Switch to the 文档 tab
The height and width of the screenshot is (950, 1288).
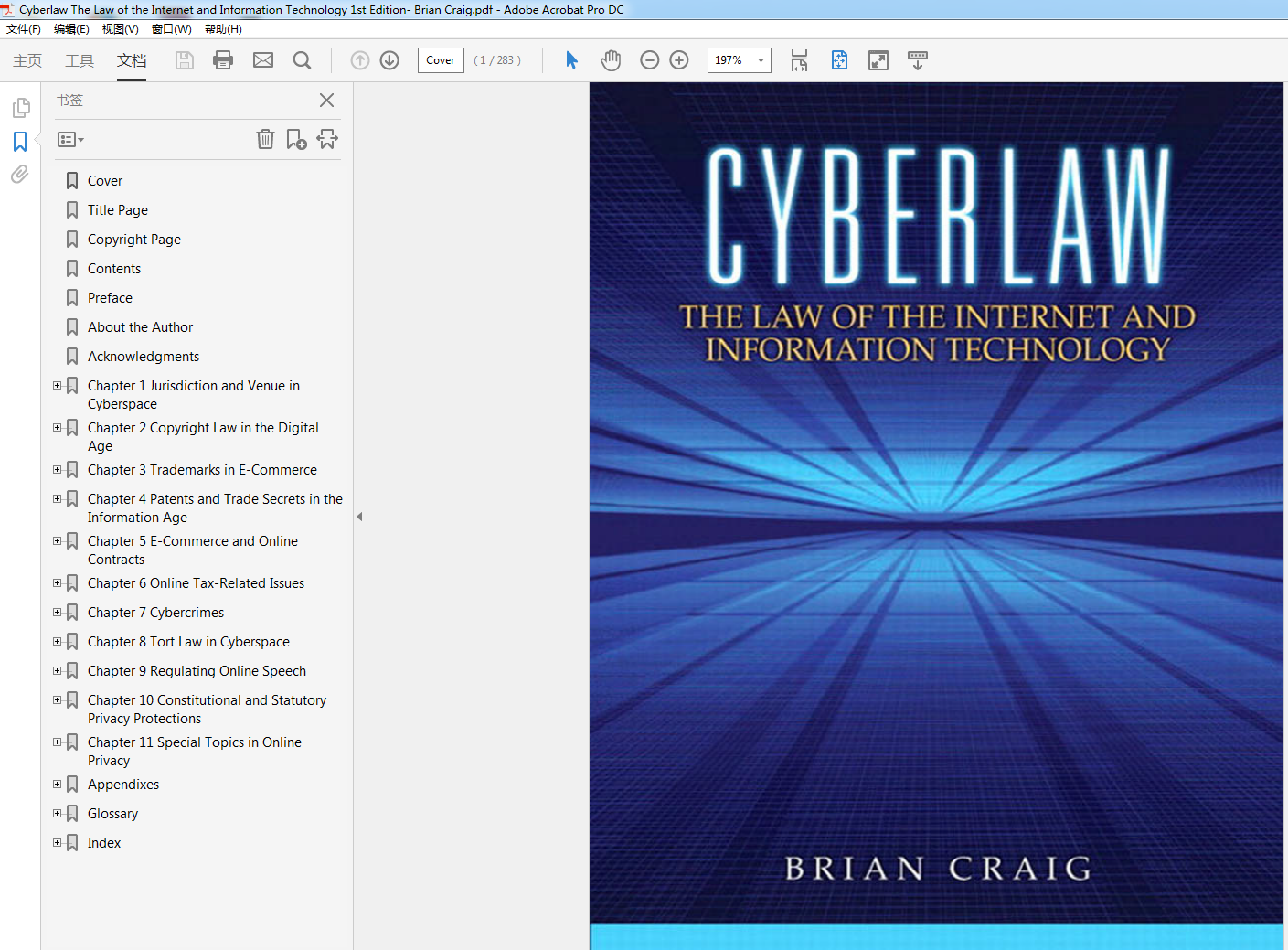pyautogui.click(x=132, y=60)
